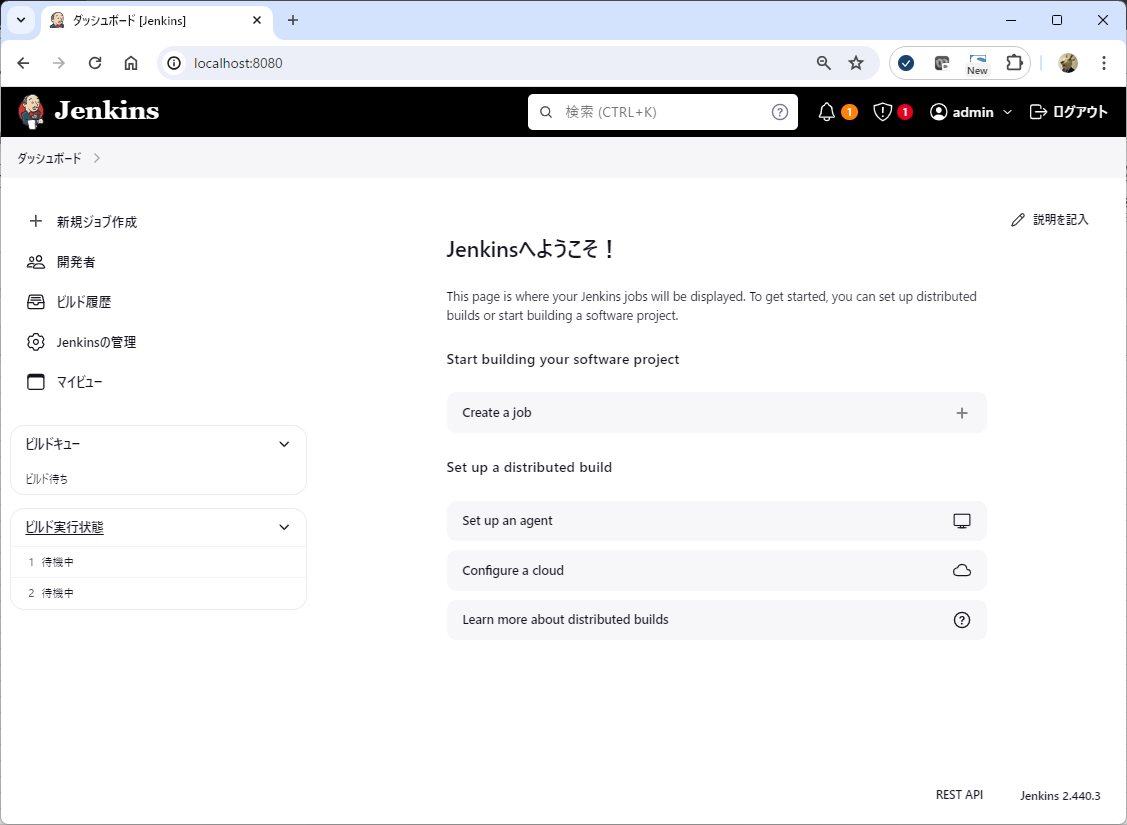
Task: Click the help icon in Learn more row
Action: click(x=962, y=620)
